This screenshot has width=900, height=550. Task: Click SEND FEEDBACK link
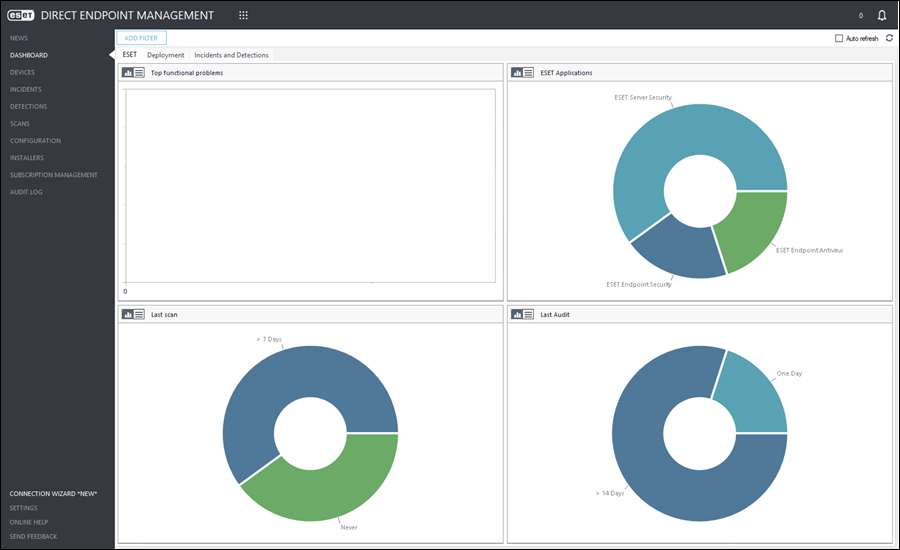click(33, 537)
